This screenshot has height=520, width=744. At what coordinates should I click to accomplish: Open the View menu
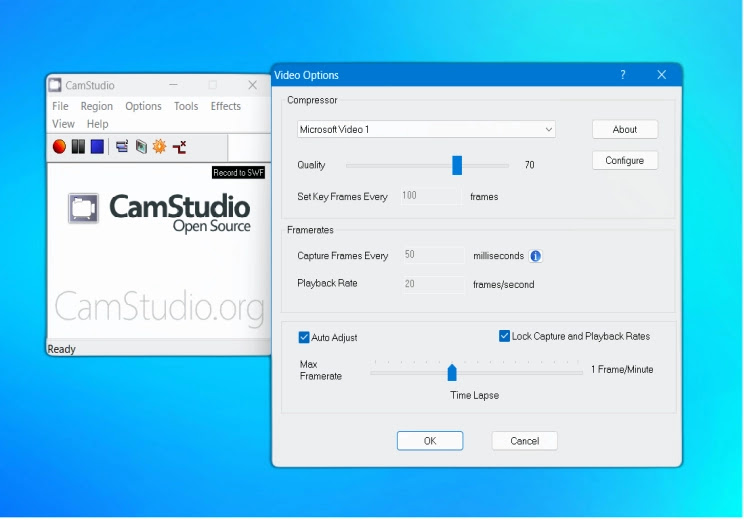tap(64, 124)
